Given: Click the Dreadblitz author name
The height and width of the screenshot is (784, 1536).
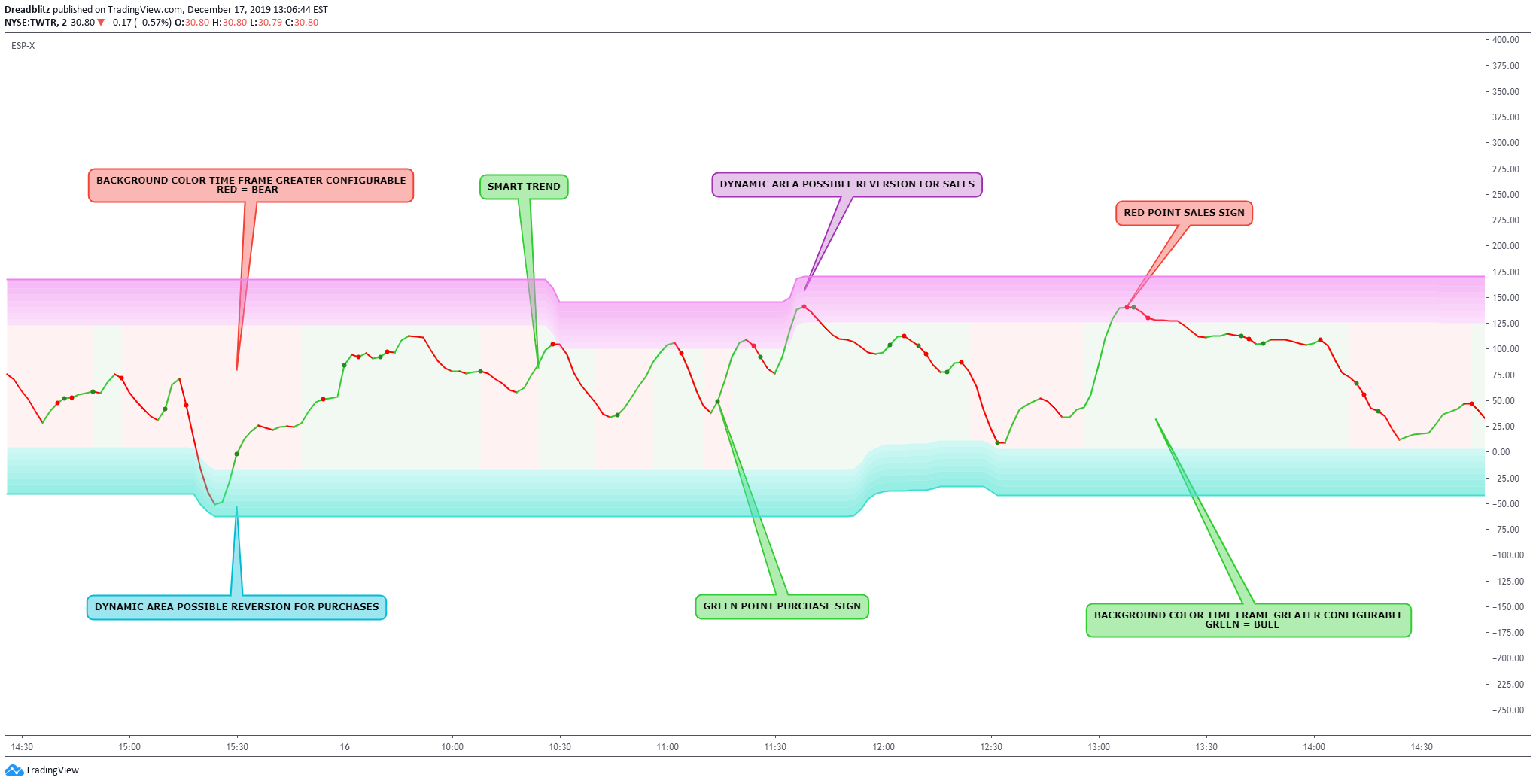Looking at the screenshot, I should (27, 10).
